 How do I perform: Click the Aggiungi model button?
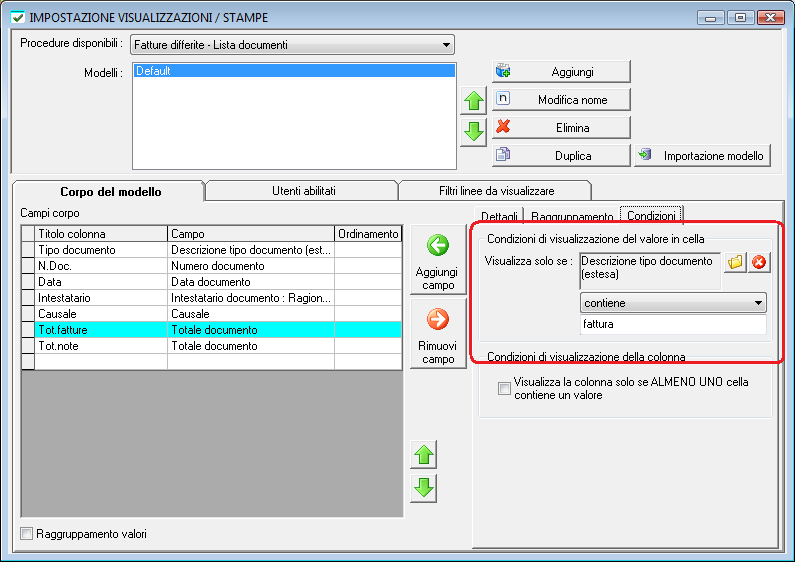click(x=561, y=72)
